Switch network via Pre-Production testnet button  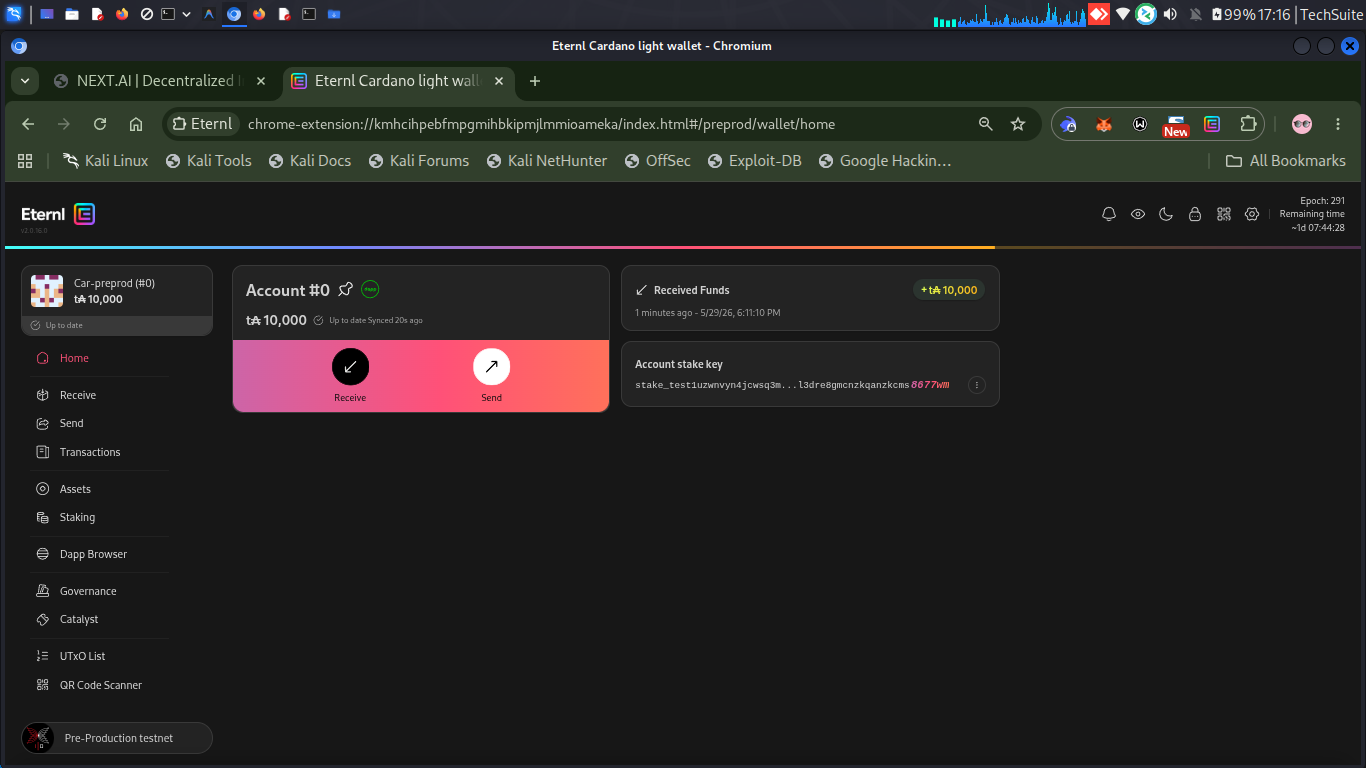pos(117,738)
